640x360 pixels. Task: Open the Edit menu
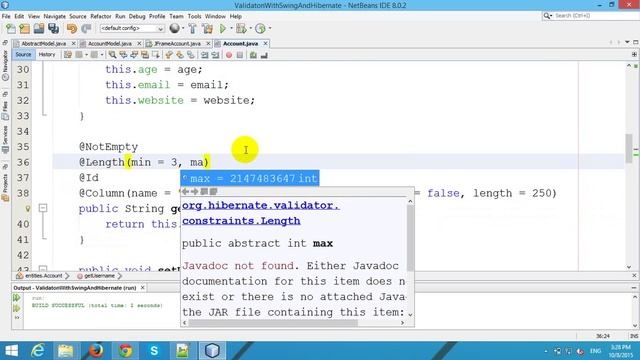(x=19, y=16)
